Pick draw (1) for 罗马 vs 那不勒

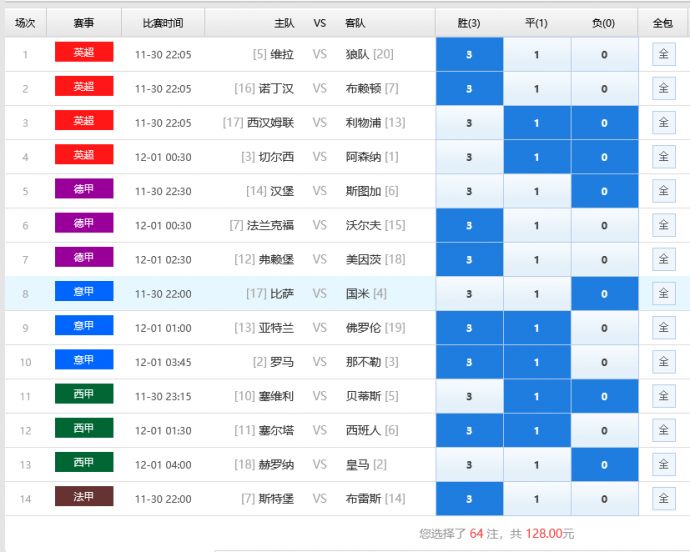click(537, 362)
